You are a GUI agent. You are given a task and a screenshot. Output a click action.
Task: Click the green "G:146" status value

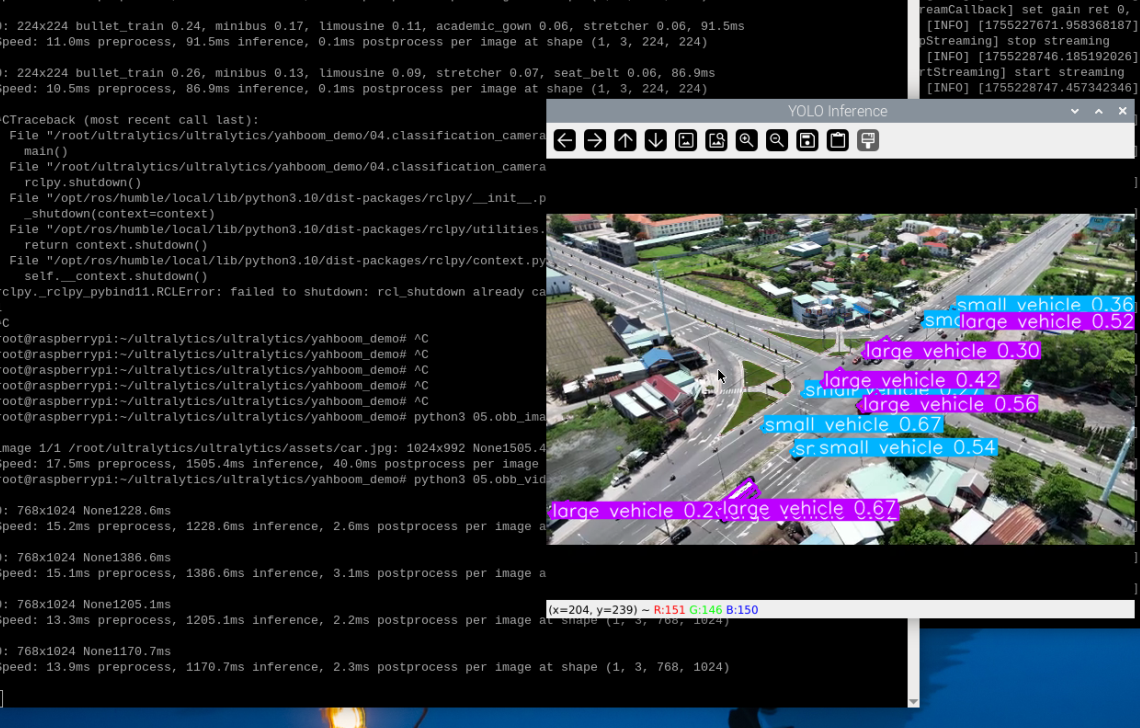(x=705, y=609)
